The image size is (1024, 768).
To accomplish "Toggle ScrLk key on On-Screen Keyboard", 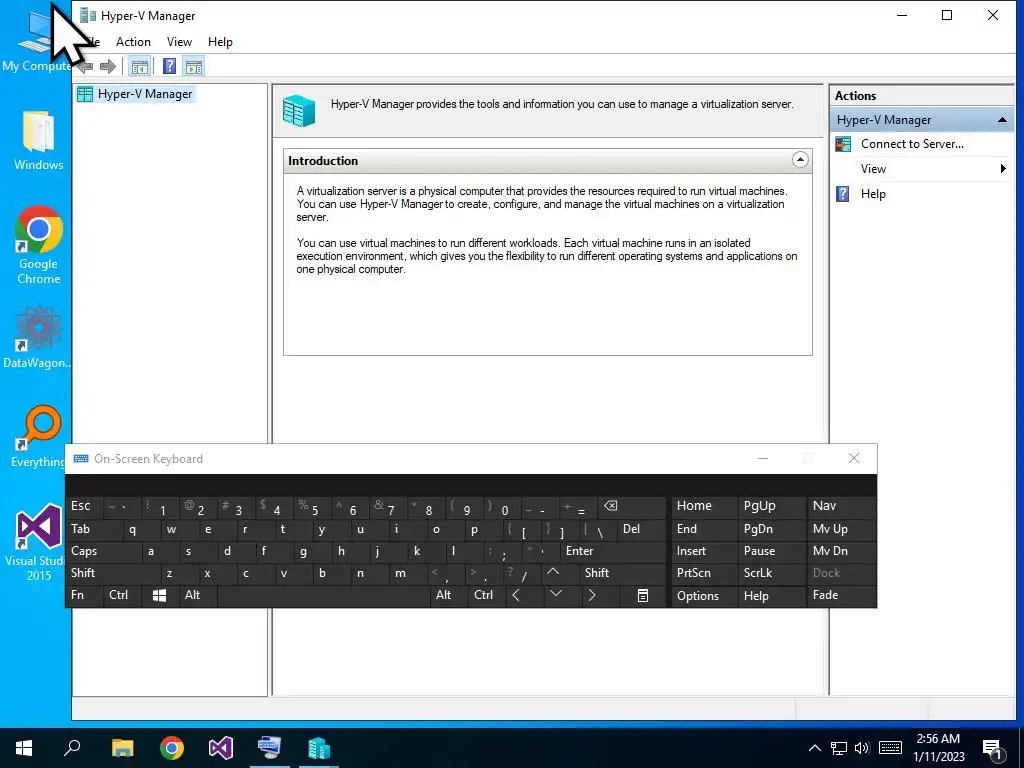I will click(x=771, y=573).
